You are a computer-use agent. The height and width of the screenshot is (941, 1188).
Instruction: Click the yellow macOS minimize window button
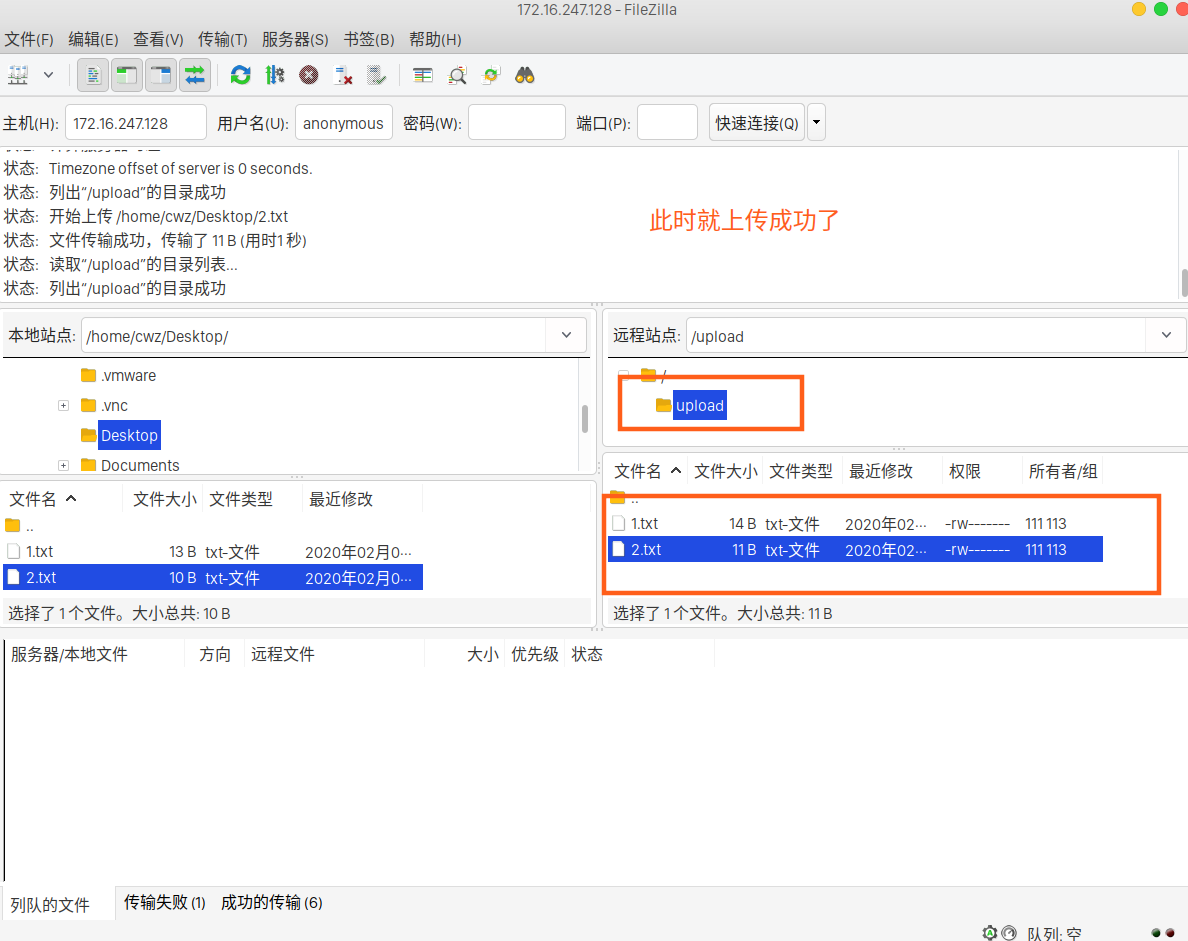pos(1139,9)
